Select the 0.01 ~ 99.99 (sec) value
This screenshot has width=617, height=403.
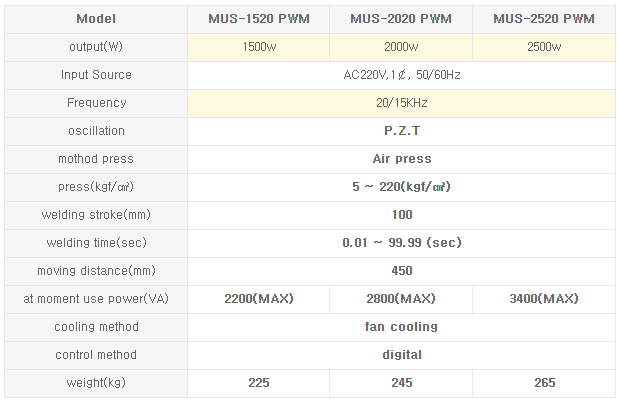401,243
